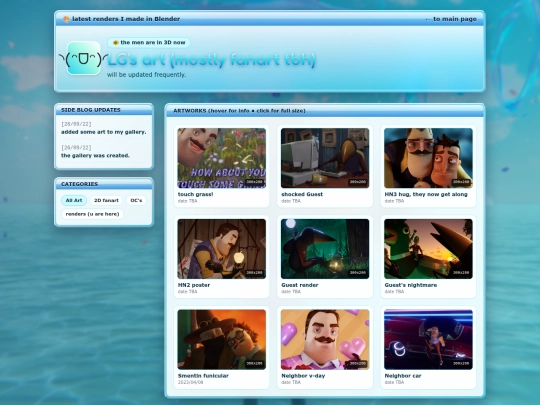Click the "LG's art (mostly fanart tbh)" heading

(211, 60)
